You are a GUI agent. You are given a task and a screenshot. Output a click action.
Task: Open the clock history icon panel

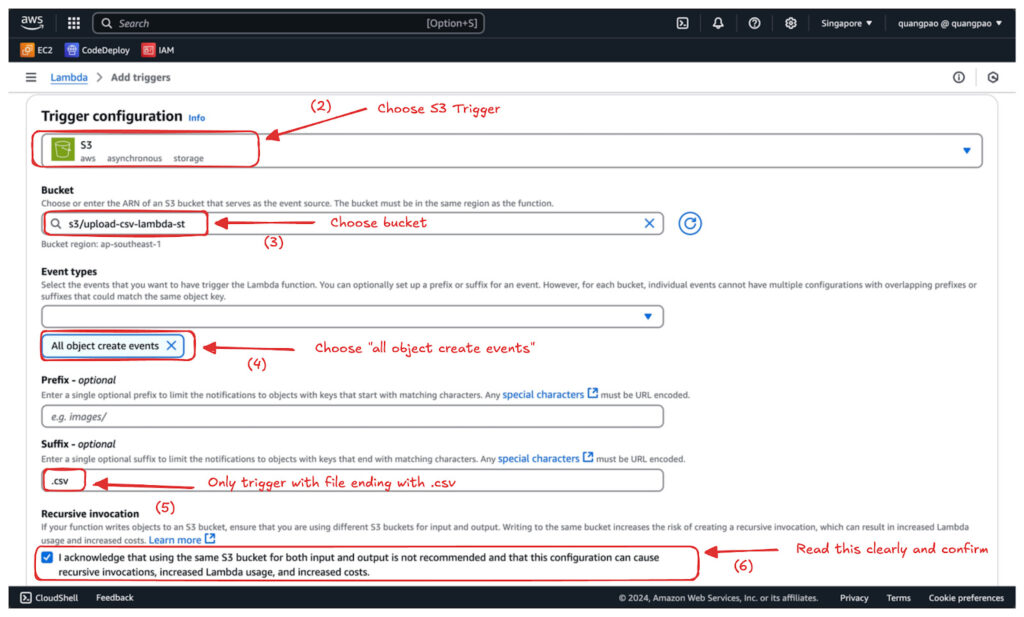pos(993,78)
